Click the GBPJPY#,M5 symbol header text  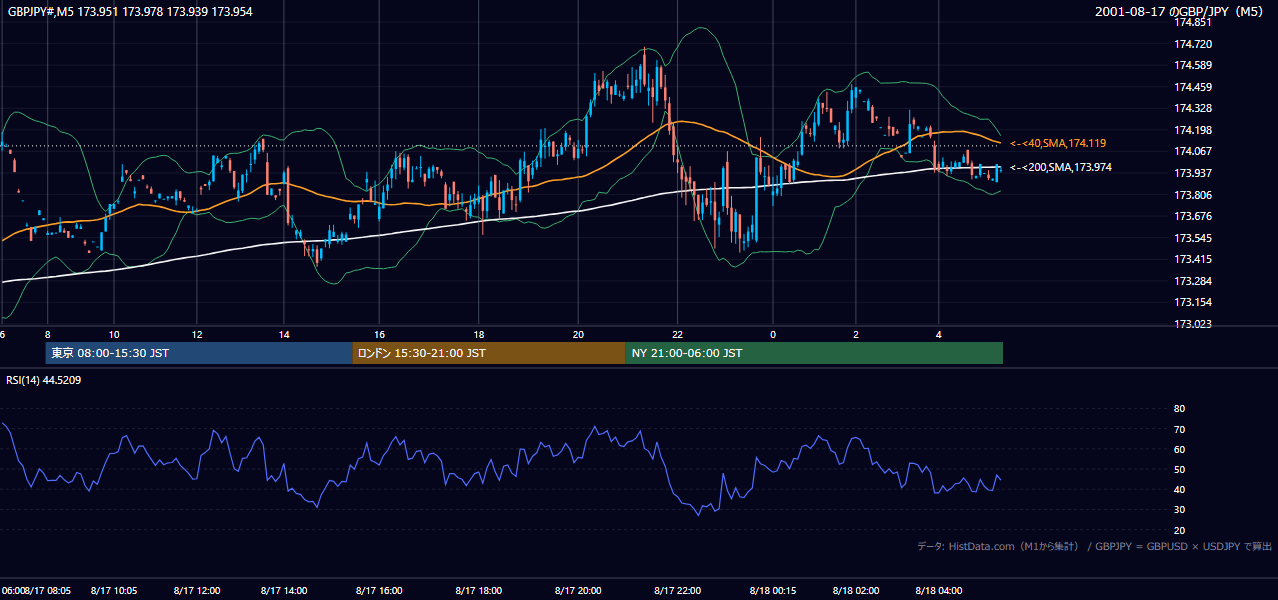(130, 11)
